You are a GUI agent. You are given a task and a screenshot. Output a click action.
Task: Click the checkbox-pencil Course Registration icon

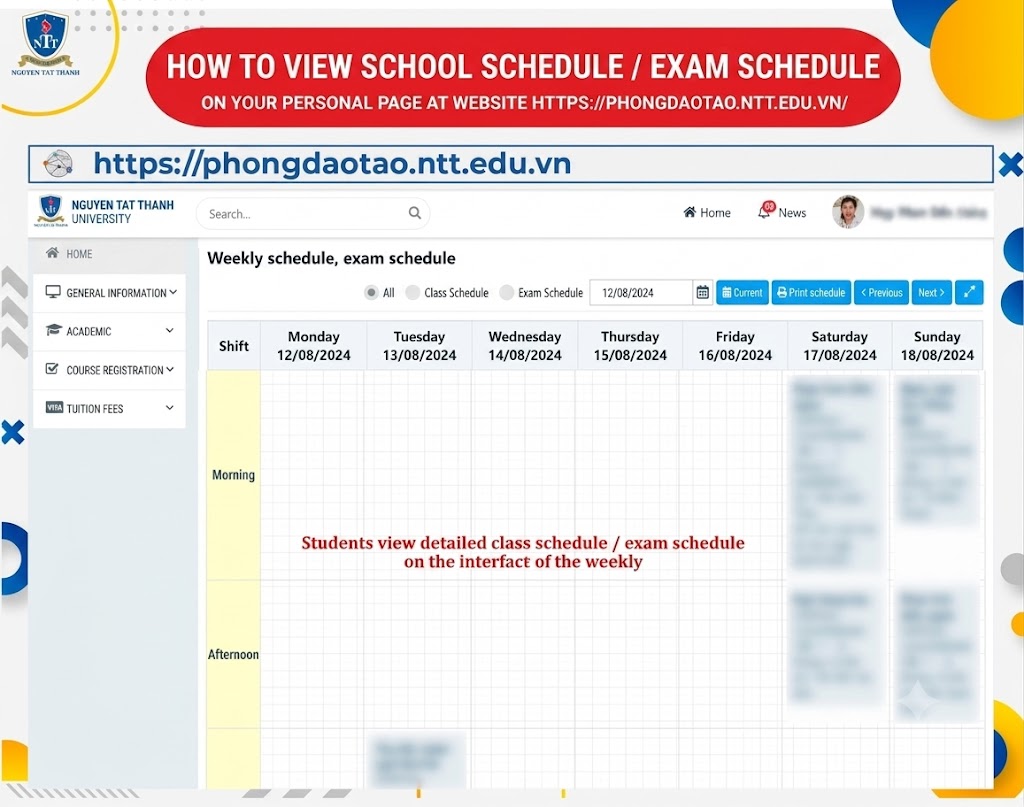pyautogui.click(x=52, y=368)
